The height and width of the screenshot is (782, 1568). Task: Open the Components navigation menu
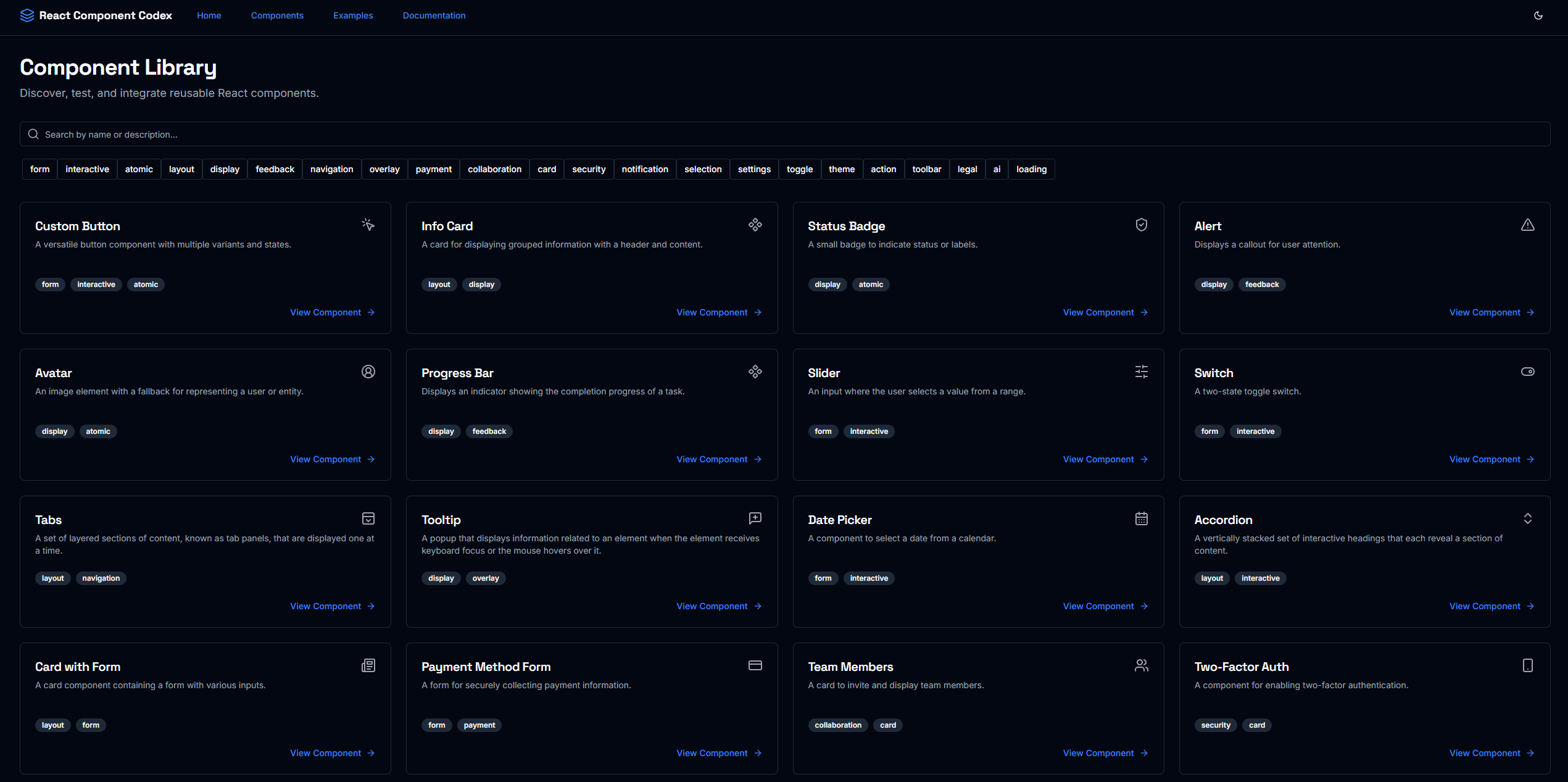click(x=277, y=15)
